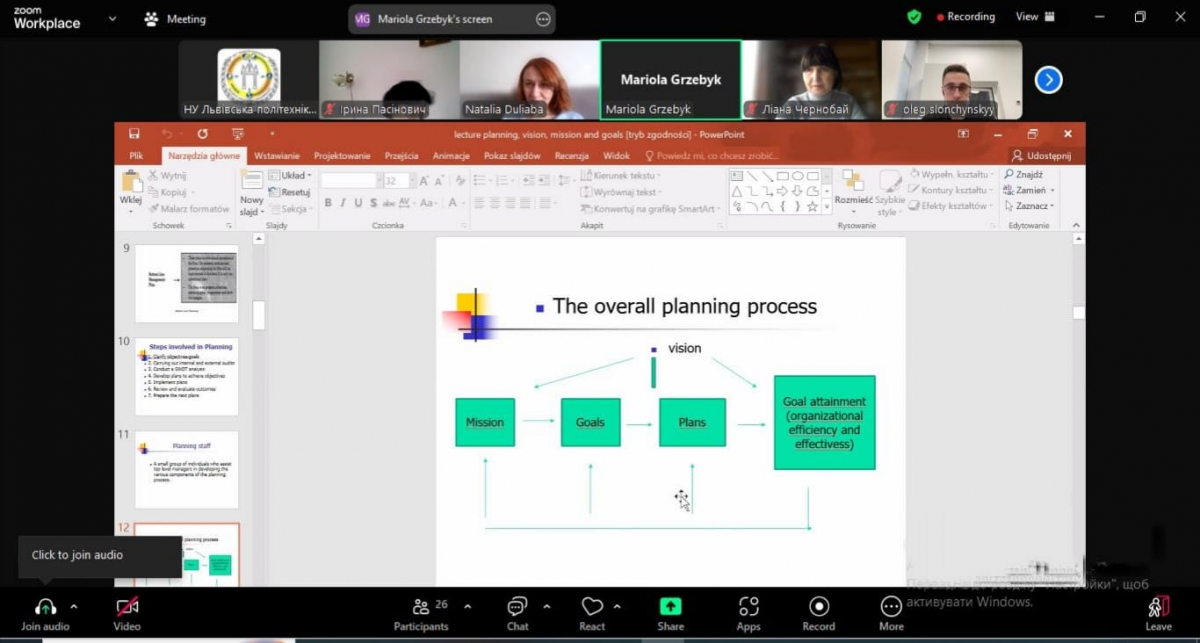
Task: Switch to the Meeting tab
Action: (176, 18)
